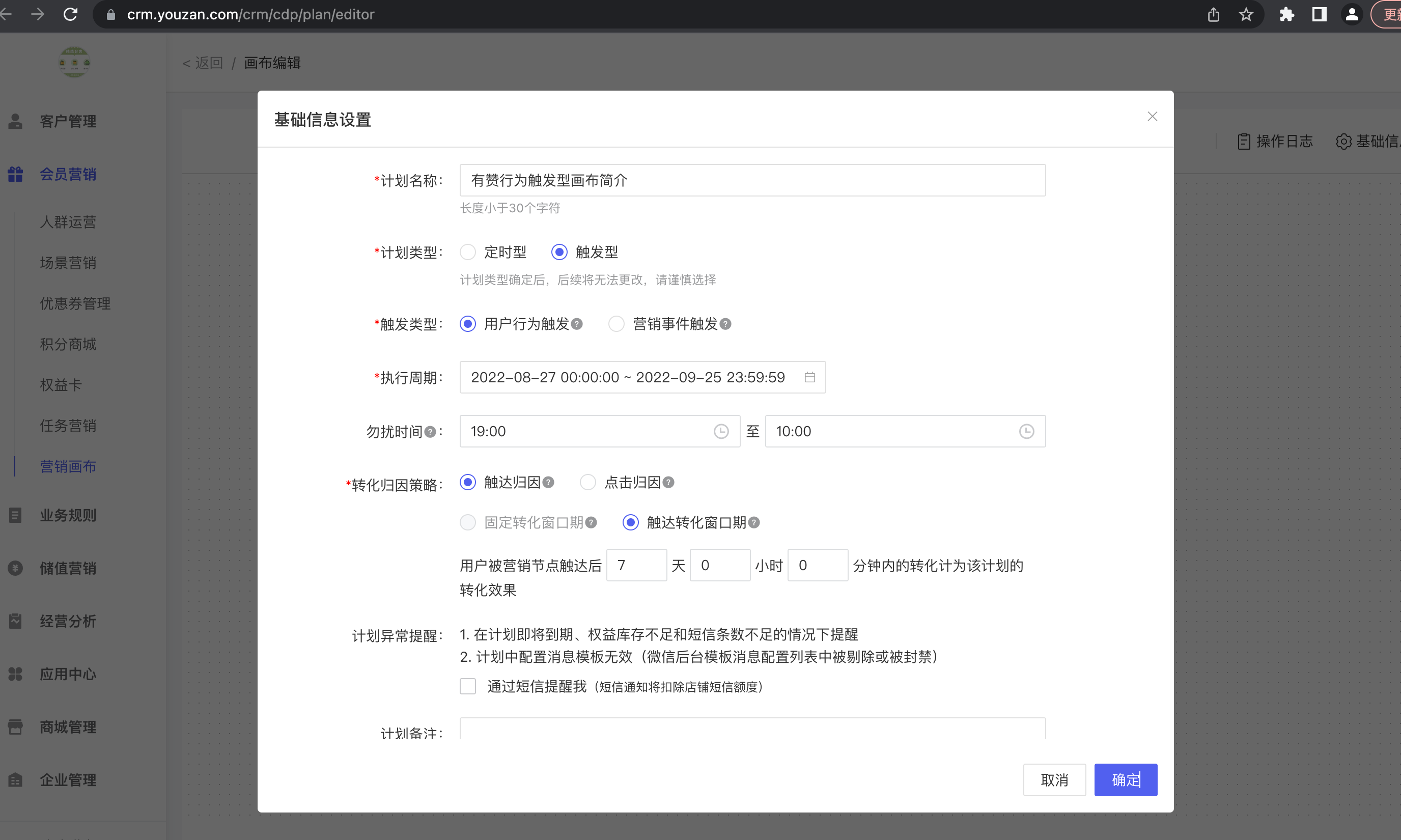Image resolution: width=1401 pixels, height=840 pixels.
Task: Click the reload page icon
Action: [70, 14]
